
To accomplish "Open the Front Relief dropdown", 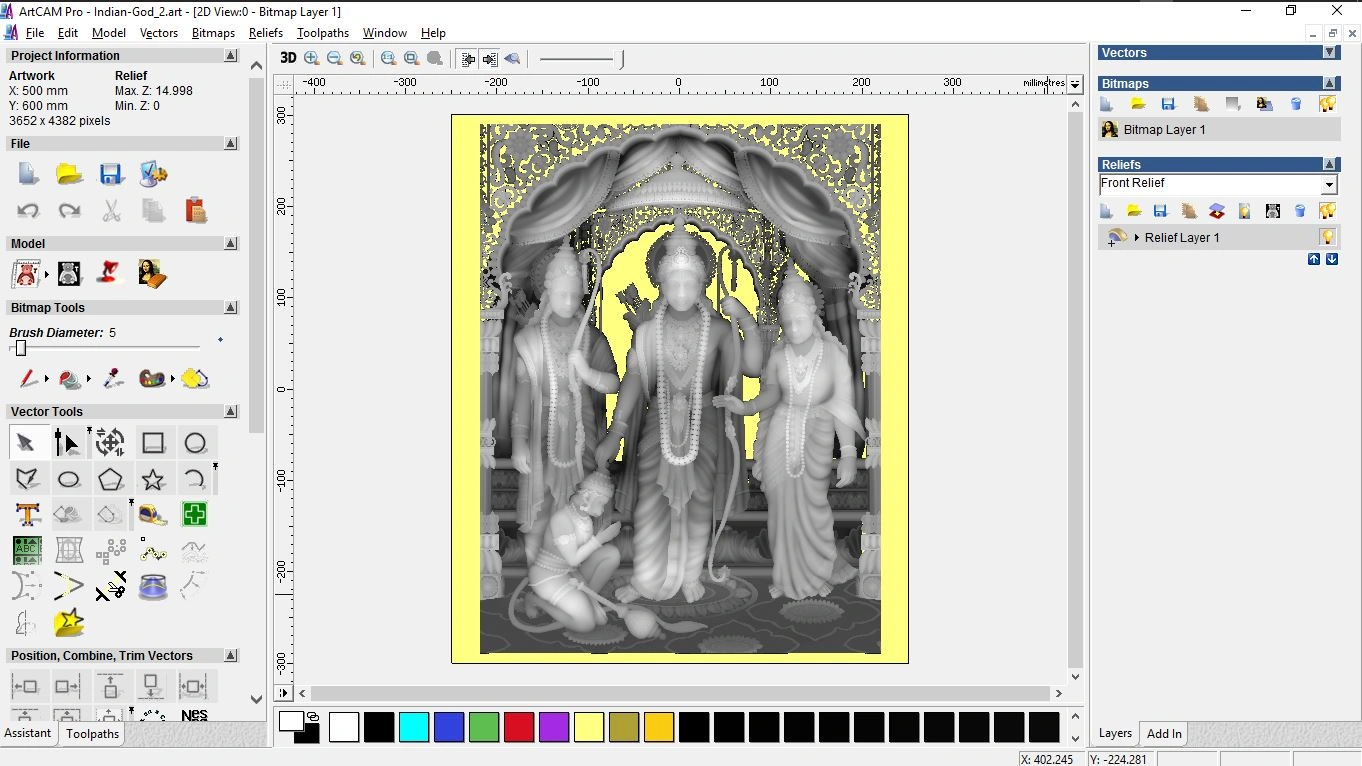I will pos(1329,184).
